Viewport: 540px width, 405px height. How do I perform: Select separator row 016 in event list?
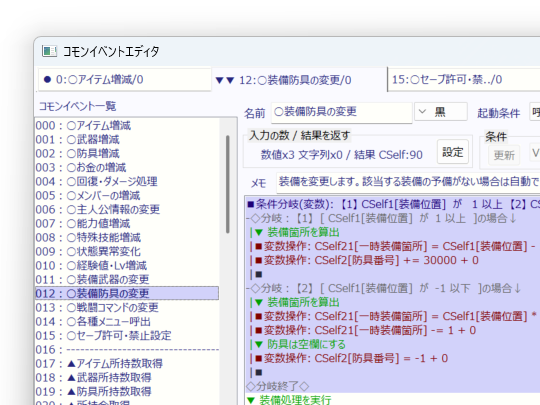click(127, 350)
